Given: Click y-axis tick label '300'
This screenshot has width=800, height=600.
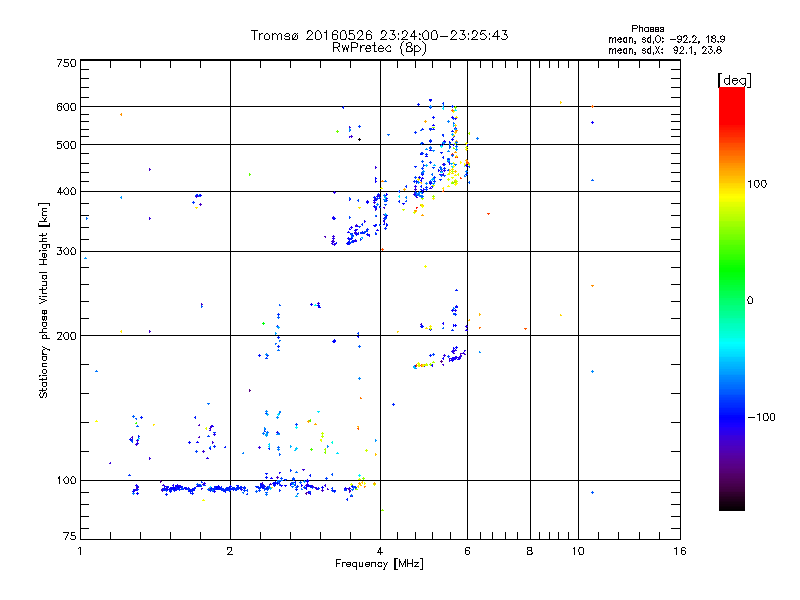Looking at the screenshot, I should click(66, 252).
